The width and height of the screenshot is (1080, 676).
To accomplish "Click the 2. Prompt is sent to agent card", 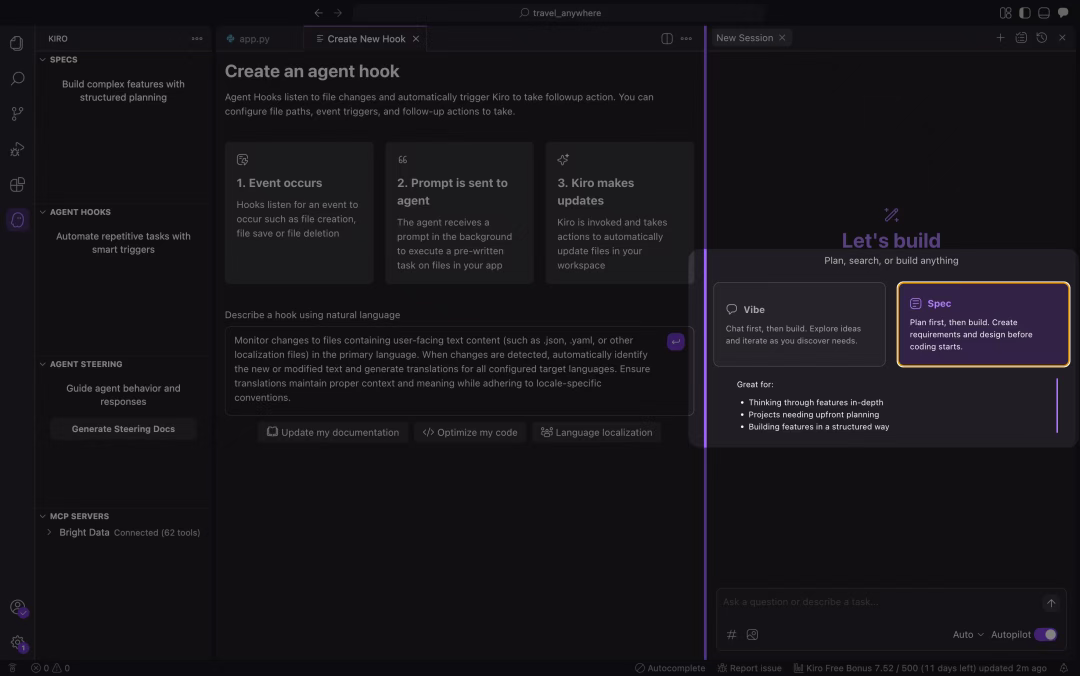I will click(x=459, y=213).
